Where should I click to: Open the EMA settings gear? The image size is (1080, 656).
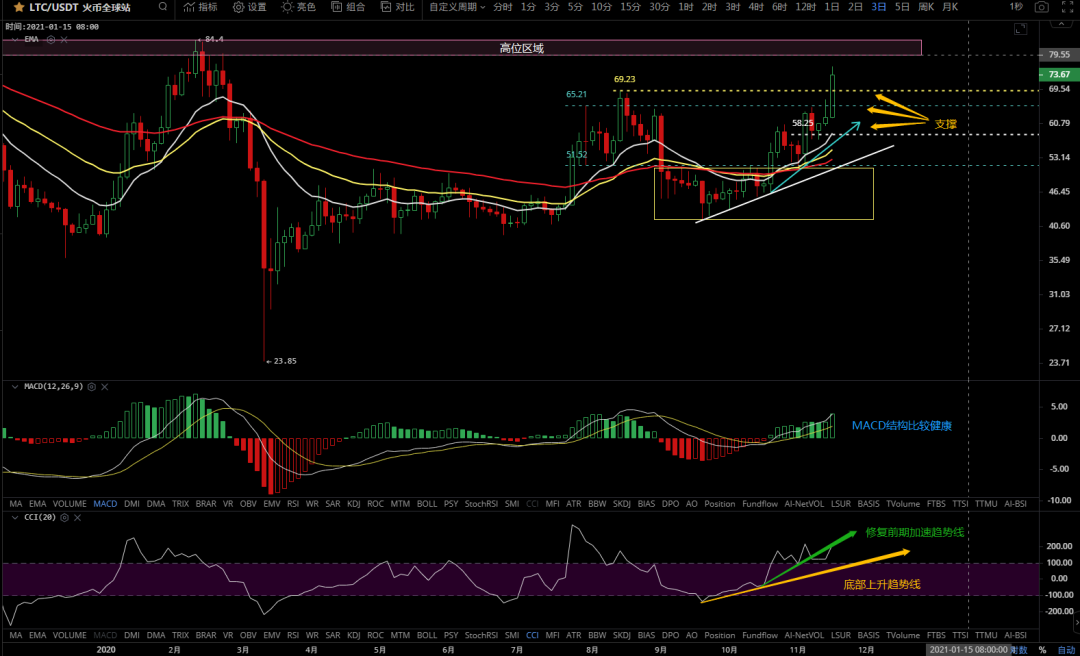[51, 39]
